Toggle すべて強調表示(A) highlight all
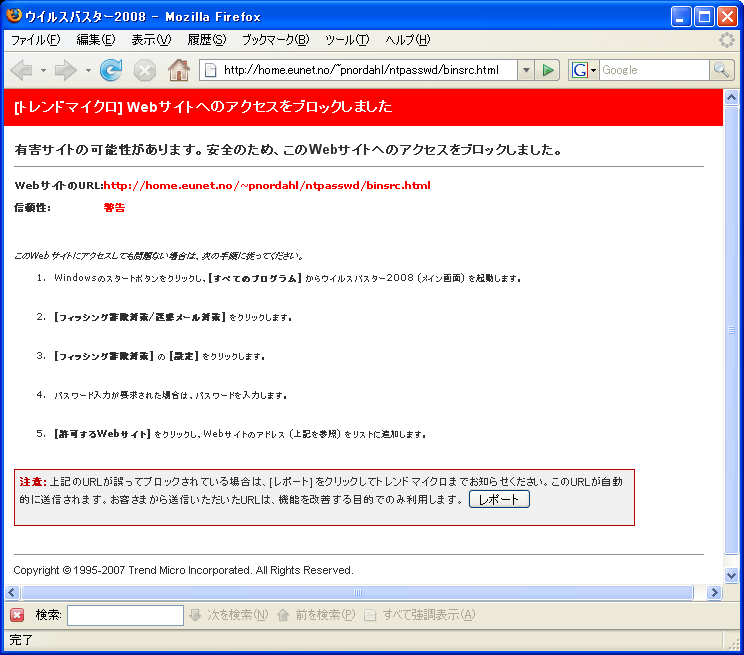 [x=419, y=615]
